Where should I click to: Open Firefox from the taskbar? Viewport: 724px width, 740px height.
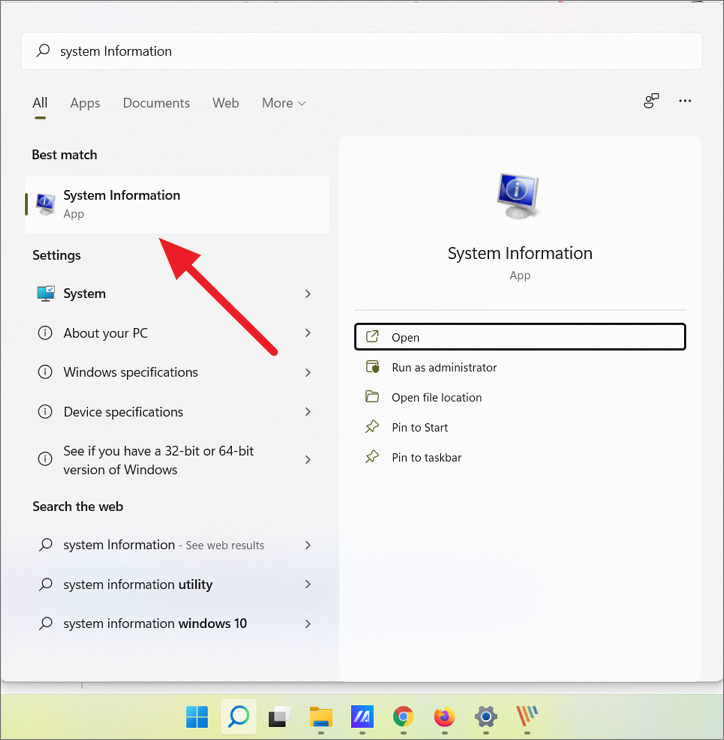point(444,717)
